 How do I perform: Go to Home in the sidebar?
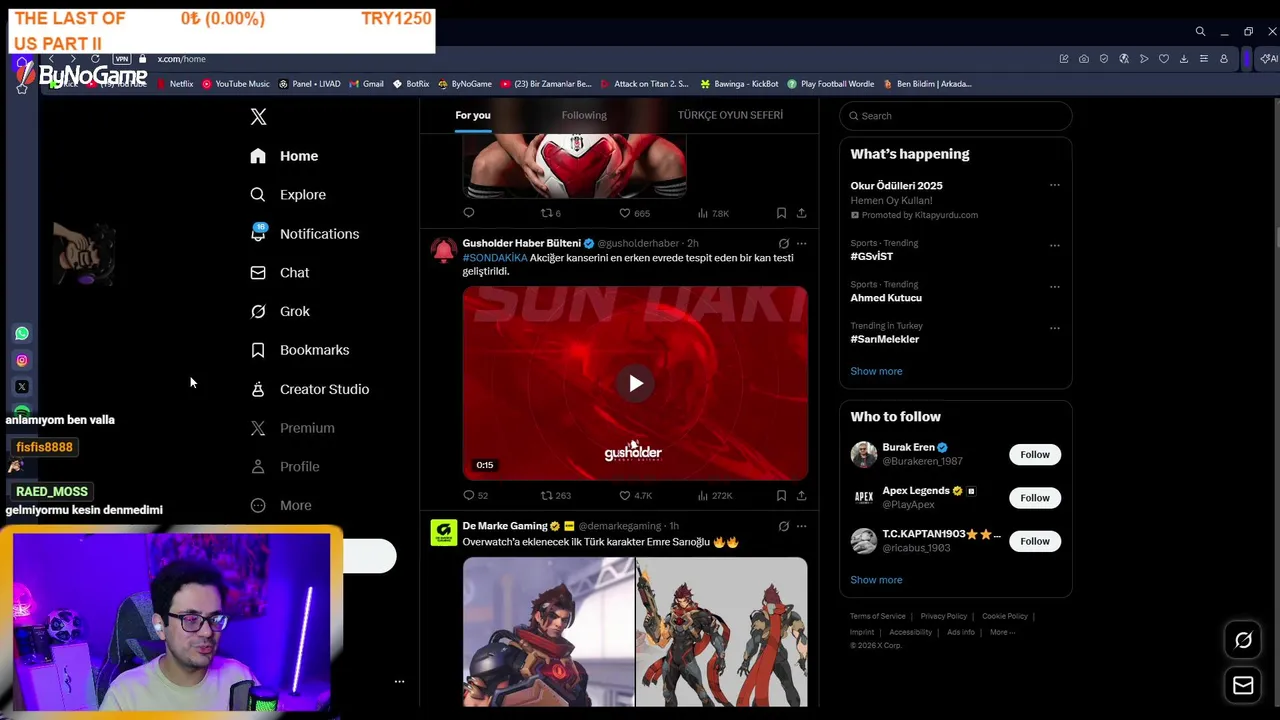click(285, 156)
